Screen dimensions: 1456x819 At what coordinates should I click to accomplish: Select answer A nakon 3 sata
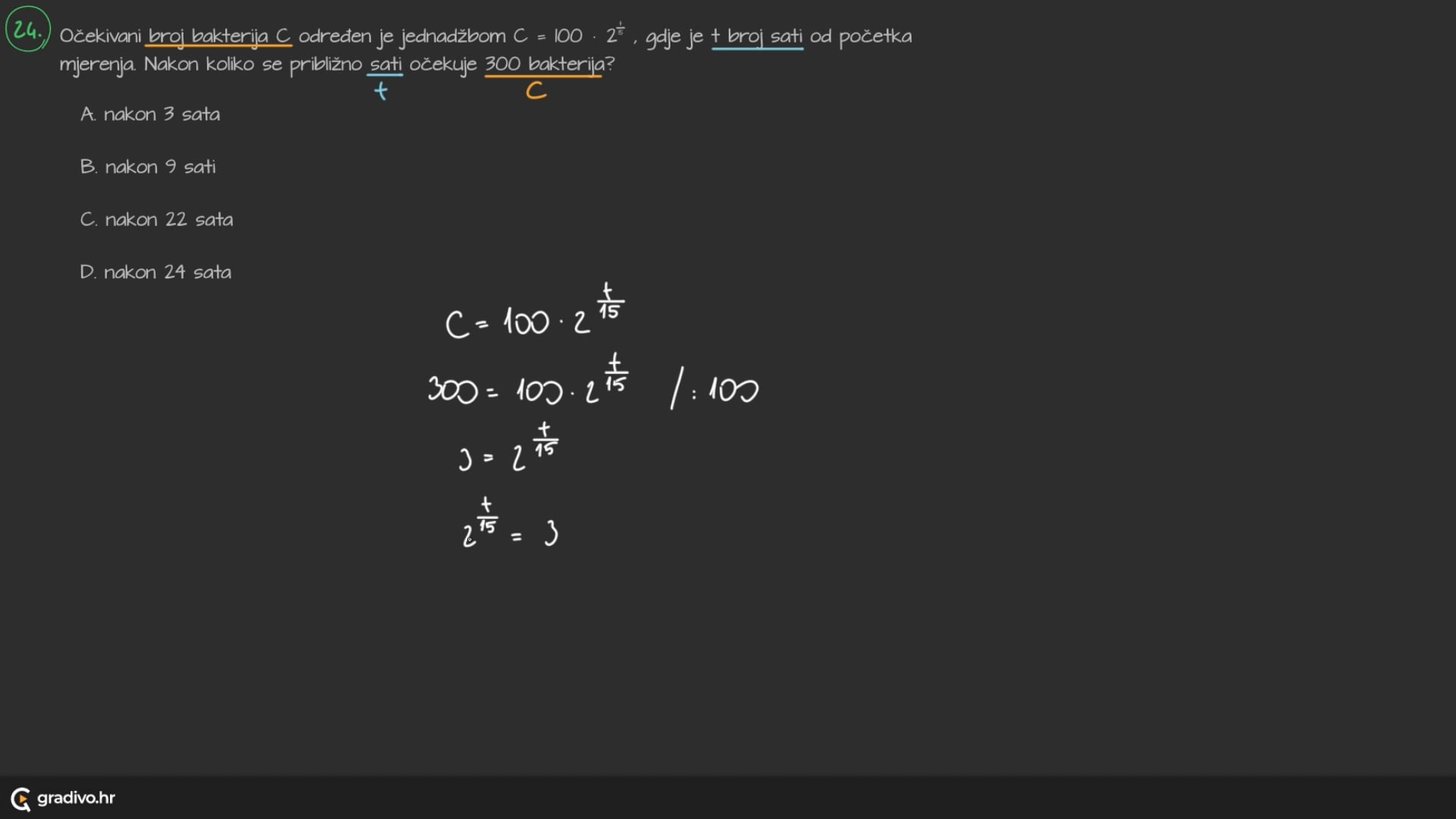150,115
